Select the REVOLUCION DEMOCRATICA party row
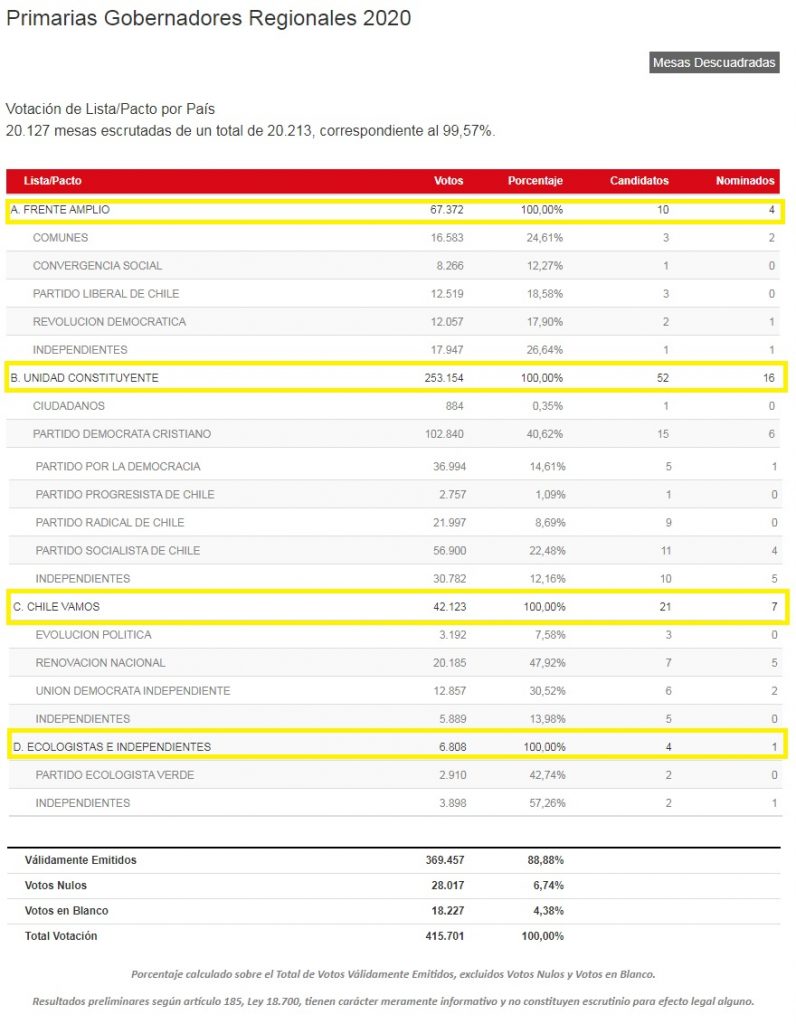 pos(109,322)
